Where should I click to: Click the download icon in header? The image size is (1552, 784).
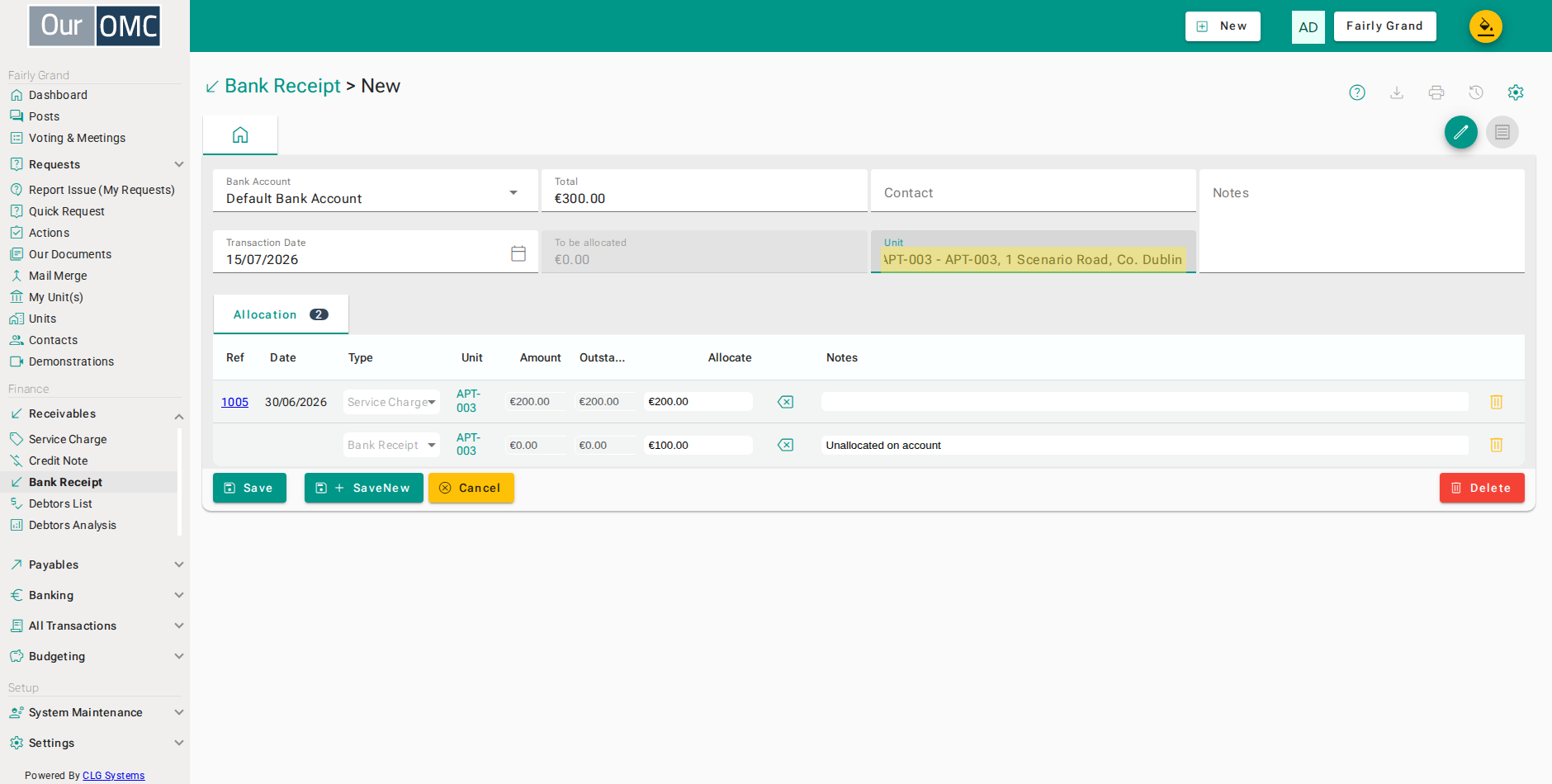pos(1397,92)
